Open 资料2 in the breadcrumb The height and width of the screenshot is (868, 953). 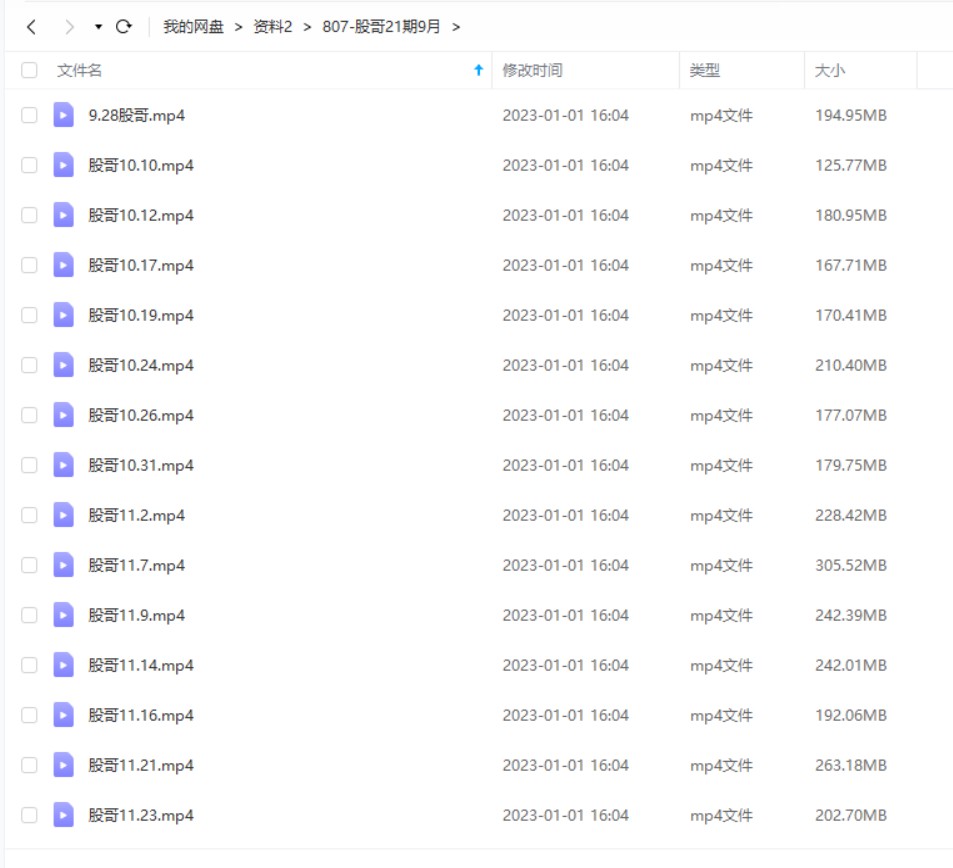click(x=273, y=27)
